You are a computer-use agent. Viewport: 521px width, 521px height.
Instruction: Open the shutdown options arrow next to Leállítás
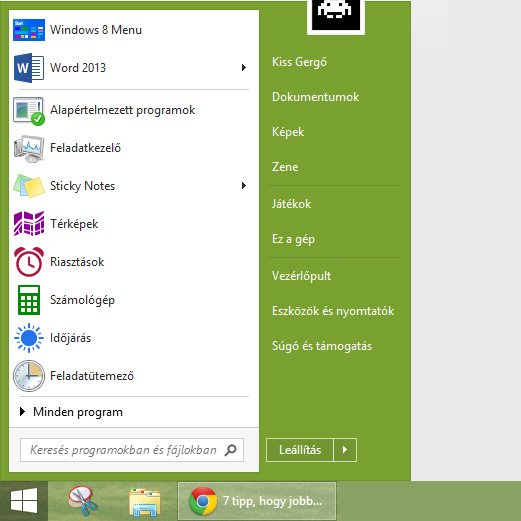click(x=345, y=450)
